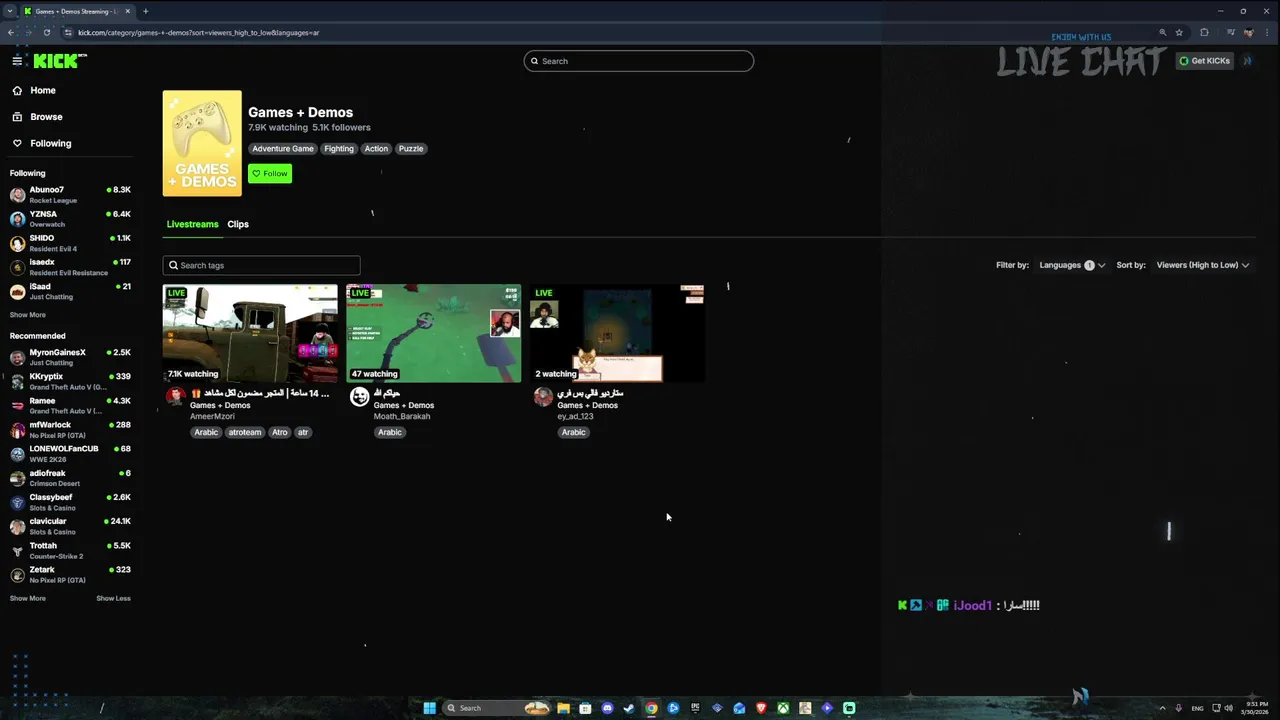1280x720 pixels.
Task: Click the KICK logo
Action: [60, 61]
